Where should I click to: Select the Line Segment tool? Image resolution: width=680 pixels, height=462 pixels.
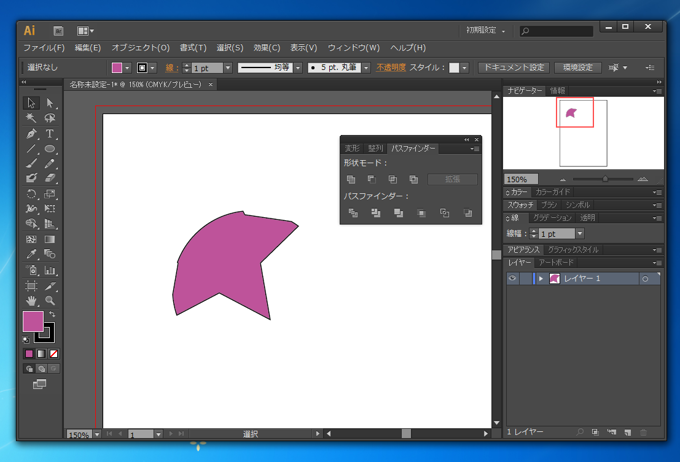(31, 149)
